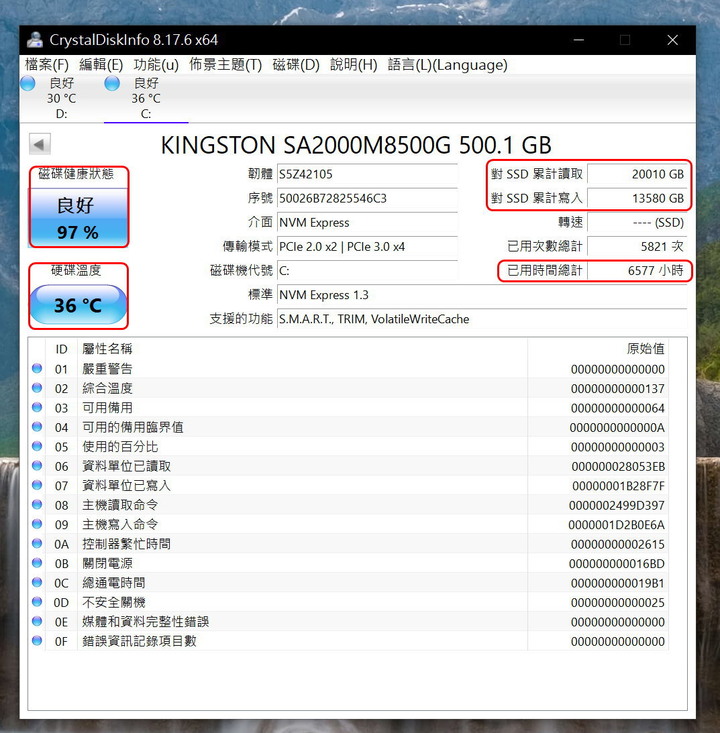This screenshot has width=720, height=733.
Task: Click the 轉速 value ---- (SSD)
Action: [637, 223]
